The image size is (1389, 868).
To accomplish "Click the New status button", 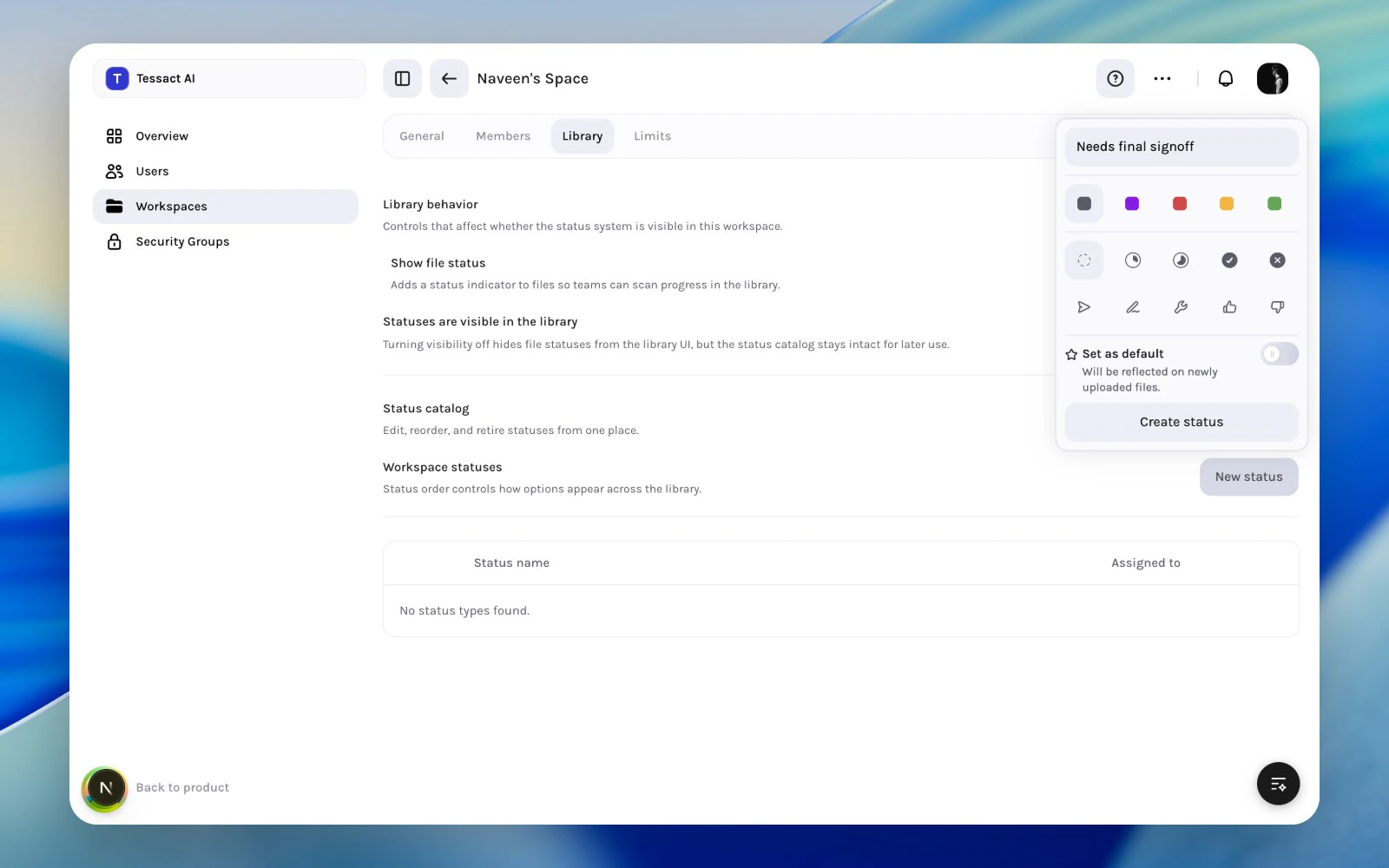I will 1249,477.
